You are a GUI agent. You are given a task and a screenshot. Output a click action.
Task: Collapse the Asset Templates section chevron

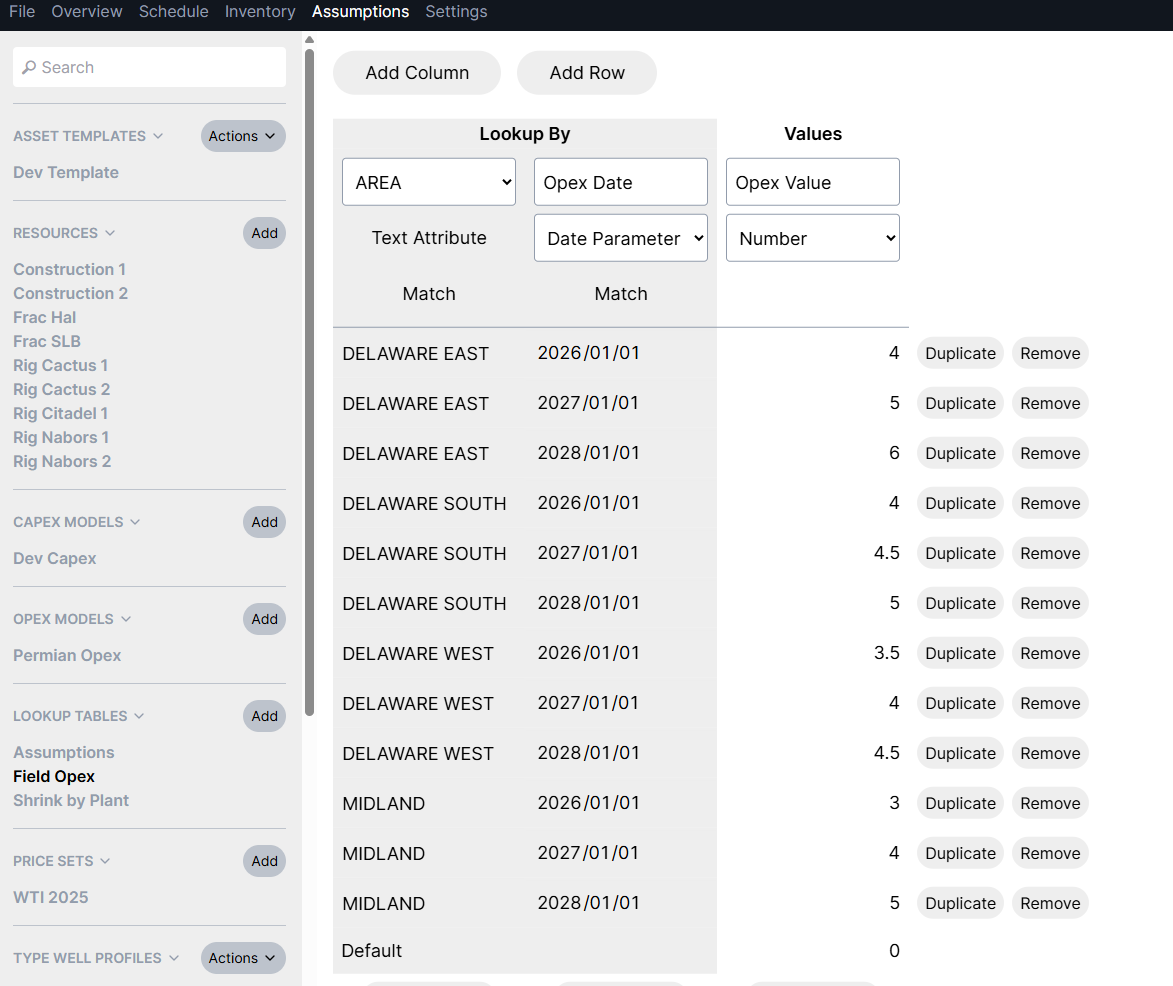[x=158, y=136]
